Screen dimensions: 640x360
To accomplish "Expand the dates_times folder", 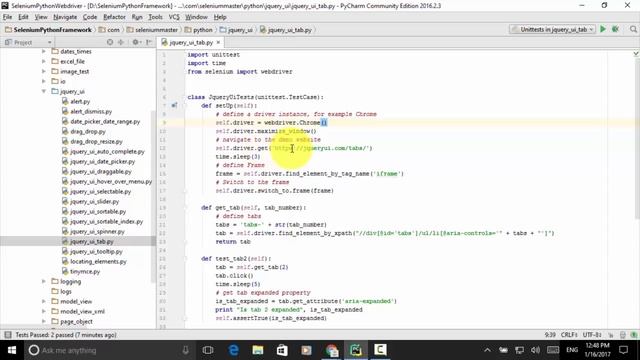I will coord(44,51).
